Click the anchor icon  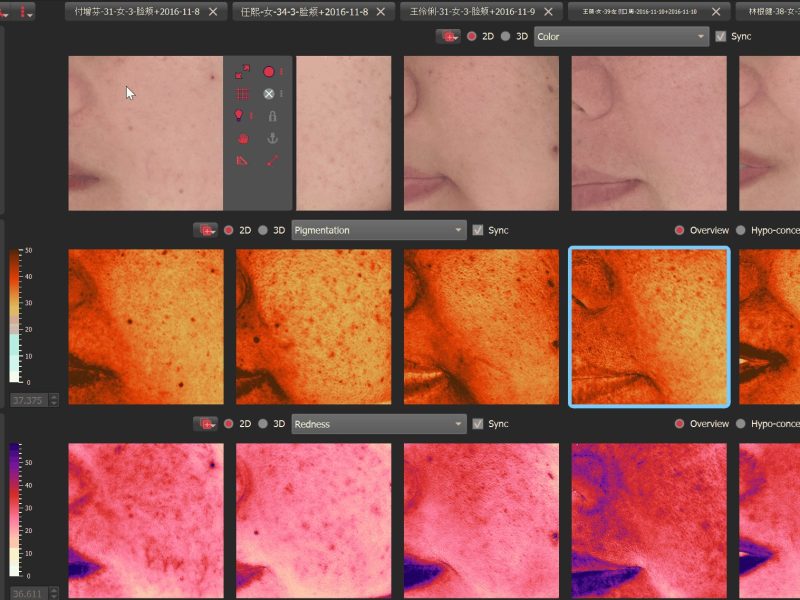272,139
